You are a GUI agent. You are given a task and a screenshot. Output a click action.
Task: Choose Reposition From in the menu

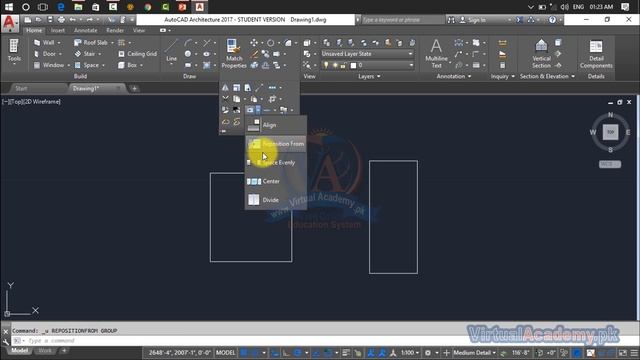[x=276, y=144]
